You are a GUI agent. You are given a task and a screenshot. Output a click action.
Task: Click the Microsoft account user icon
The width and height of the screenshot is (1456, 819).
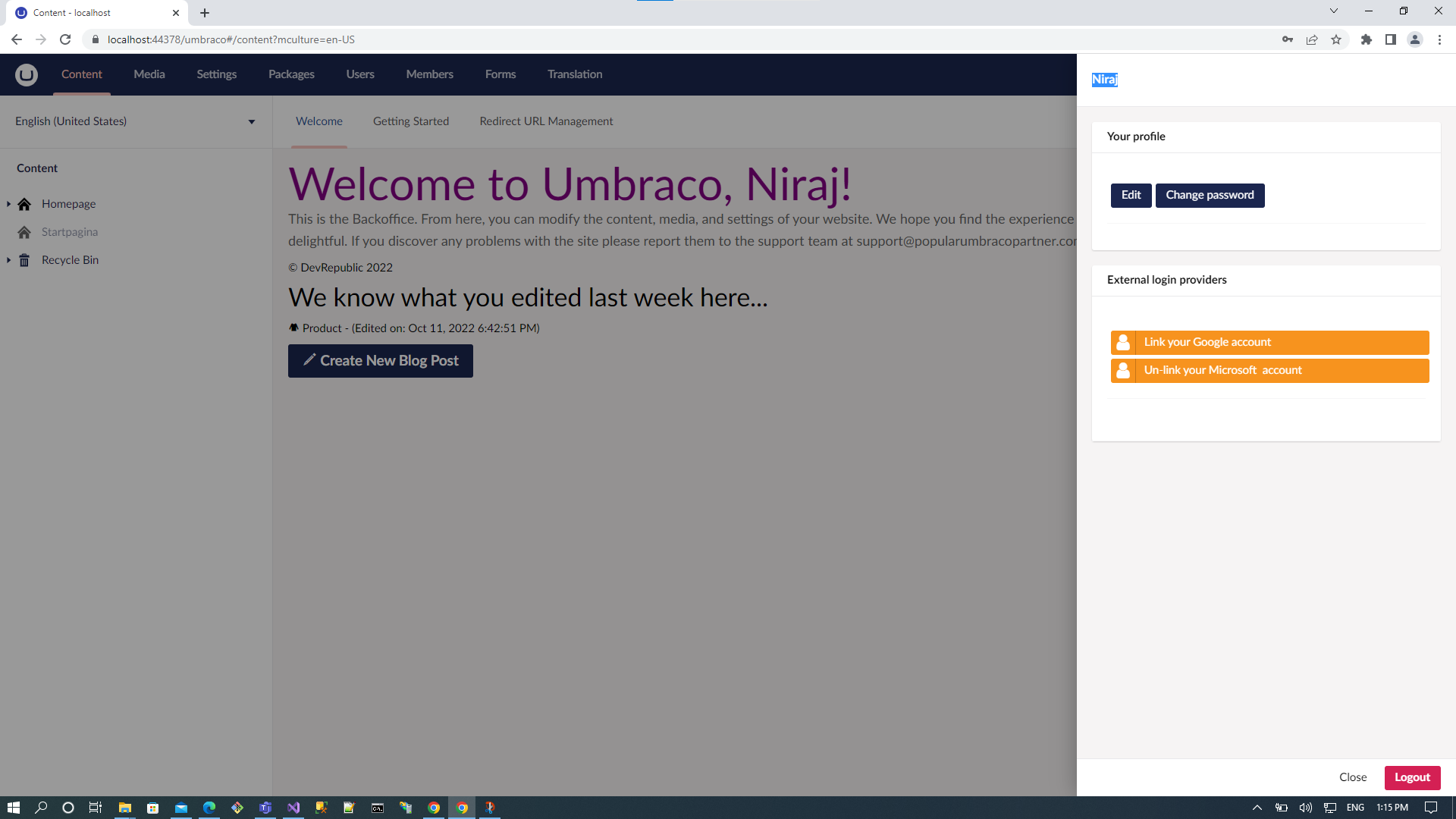(1123, 370)
